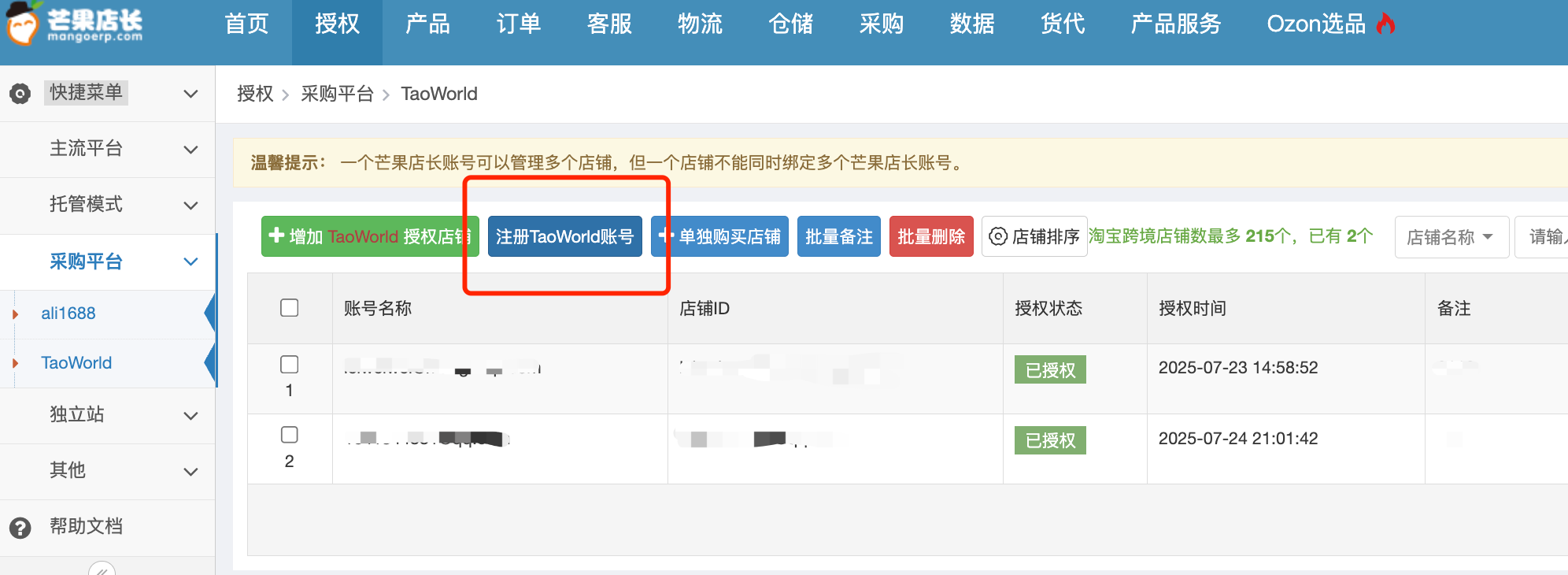The image size is (1568, 575).
Task: Open the 订单 top menu
Action: coord(519,24)
